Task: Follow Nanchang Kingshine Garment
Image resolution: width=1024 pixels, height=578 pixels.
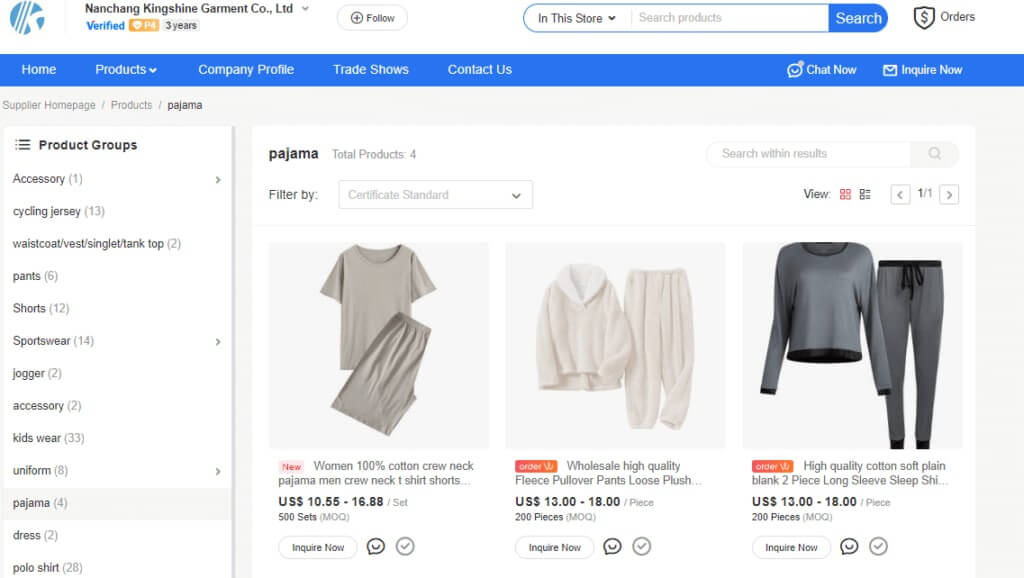Action: tap(371, 17)
